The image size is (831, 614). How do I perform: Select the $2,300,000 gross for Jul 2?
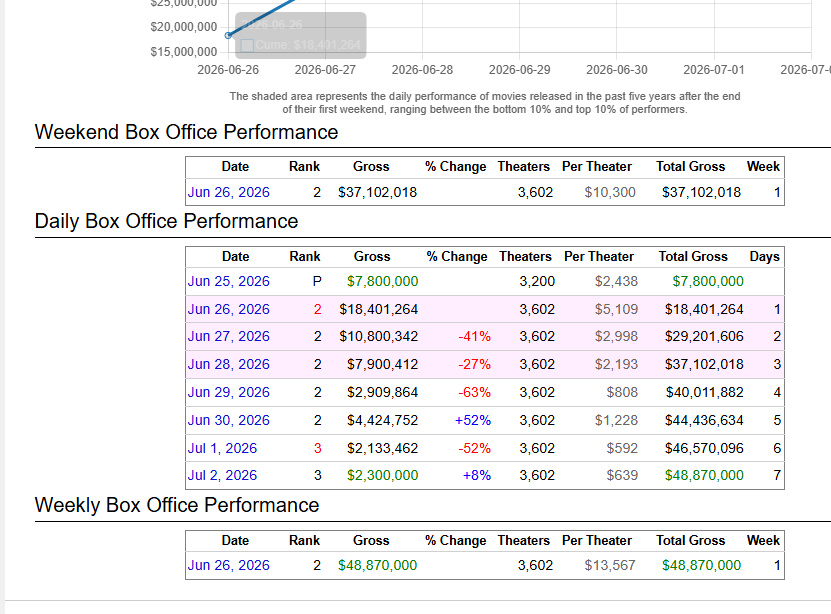[x=383, y=475]
